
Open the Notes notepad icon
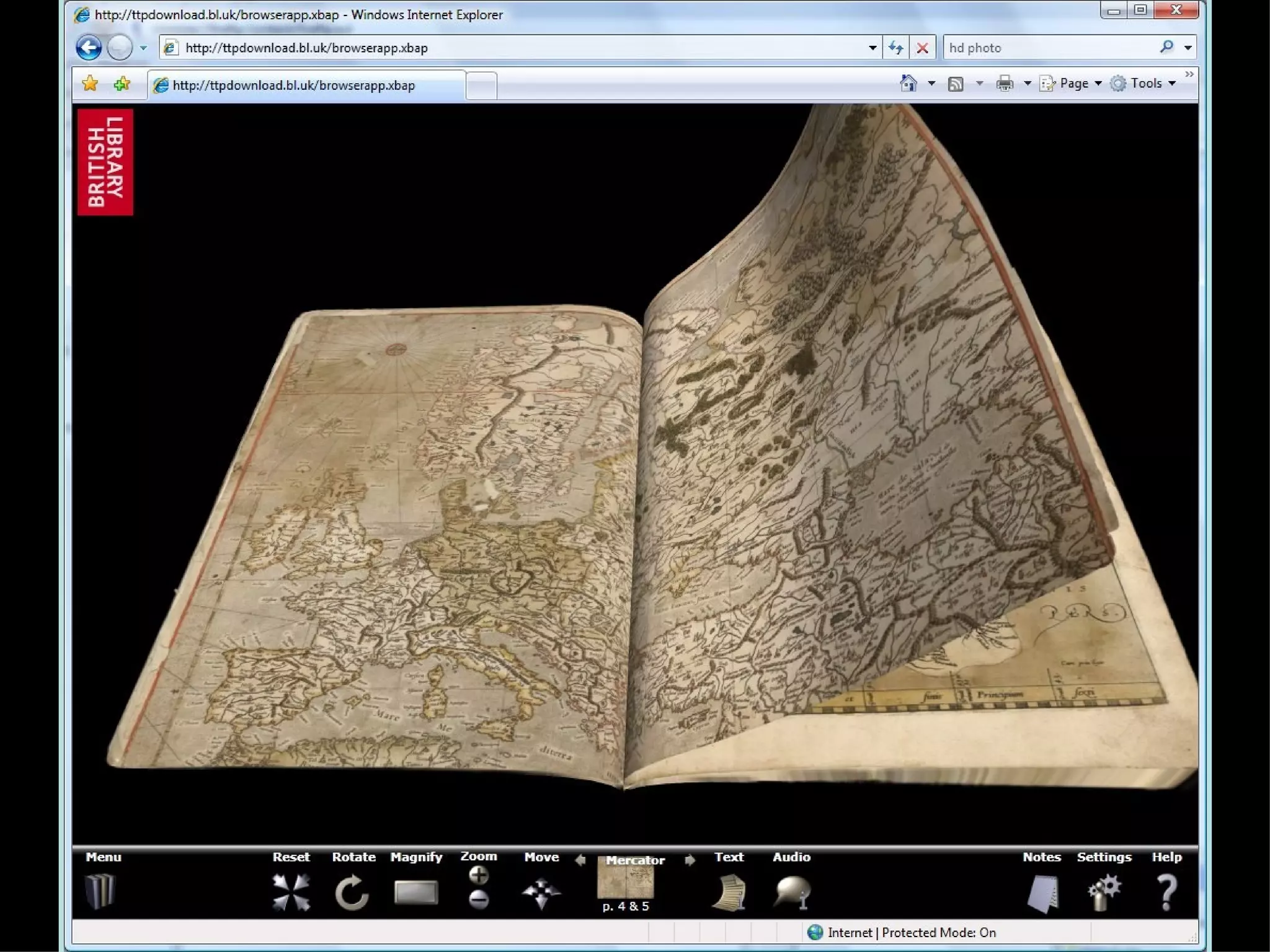[x=1042, y=893]
